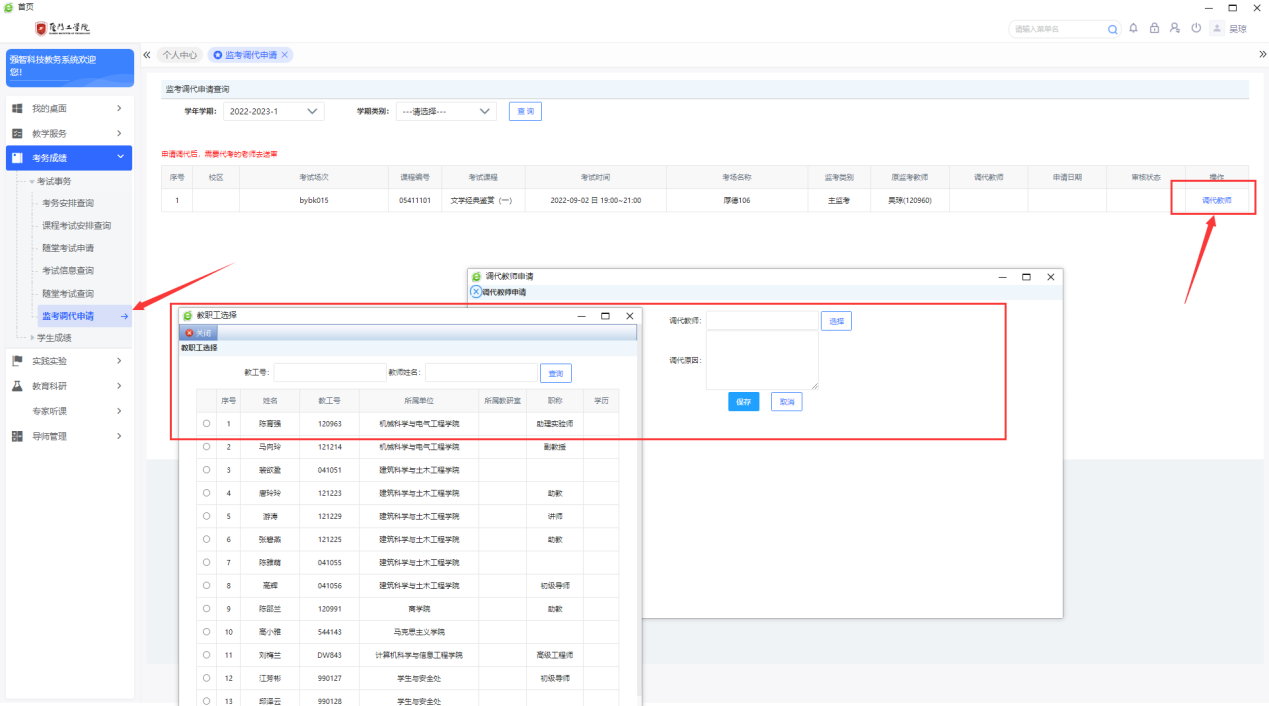Click the switch user role icon

(1175, 29)
